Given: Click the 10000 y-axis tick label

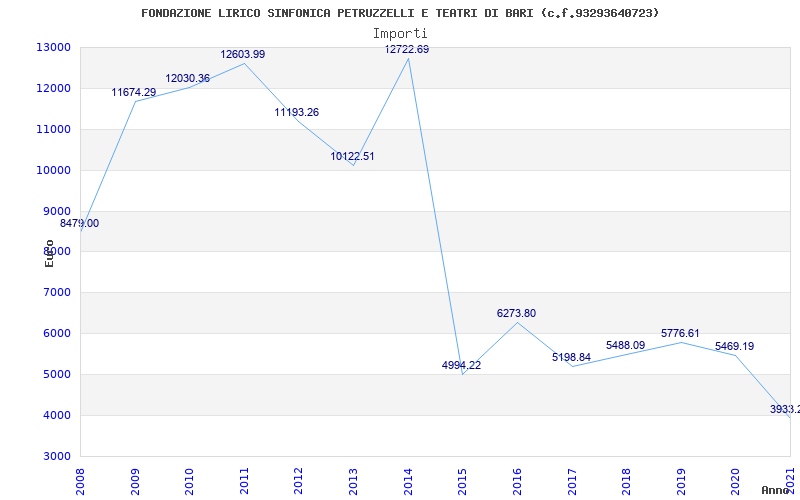Looking at the screenshot, I should pos(53,170).
